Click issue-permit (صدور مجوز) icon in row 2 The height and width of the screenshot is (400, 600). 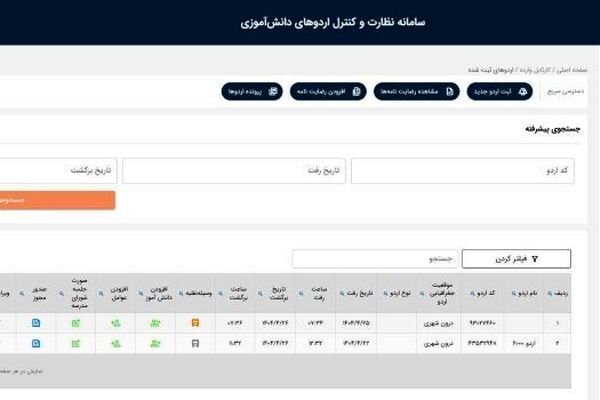point(36,343)
